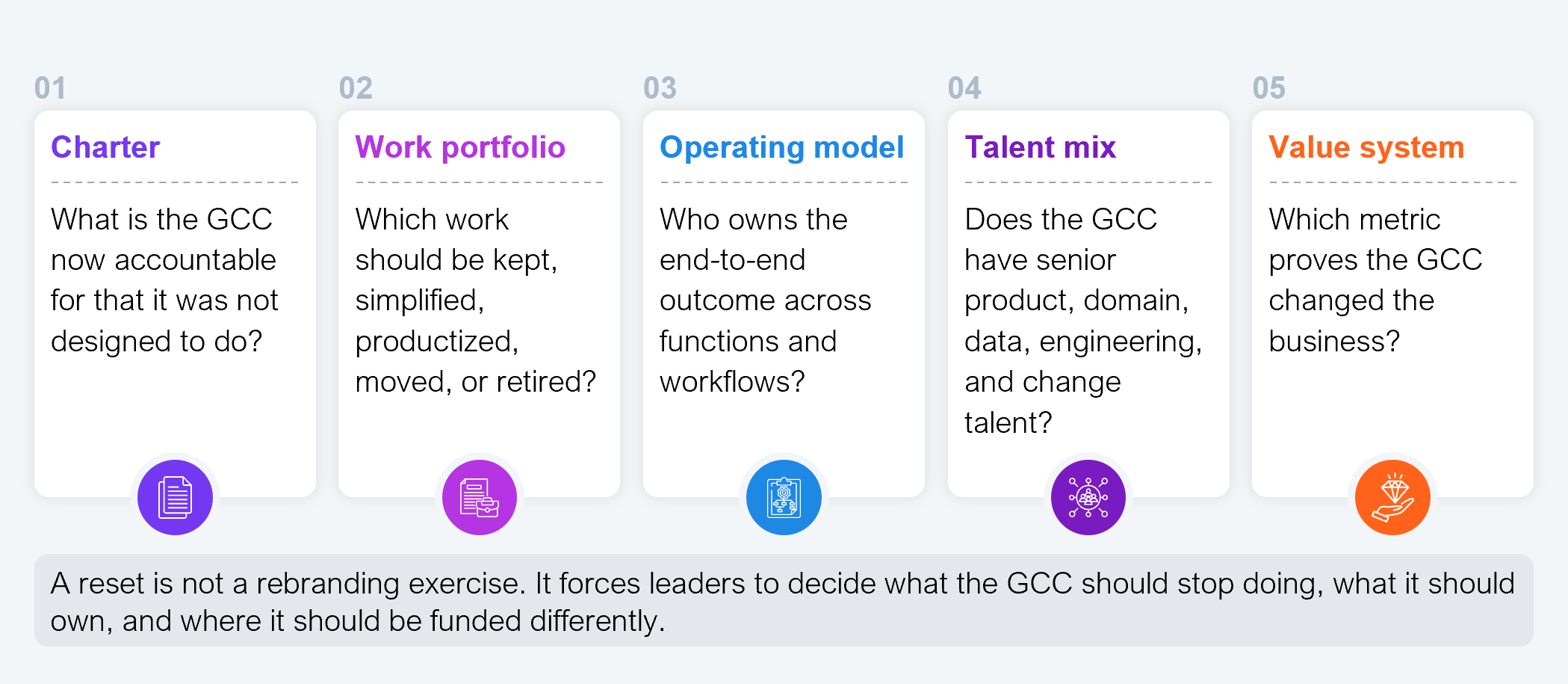This screenshot has width=1568, height=684.
Task: Click the 02 step number
Action: [x=356, y=88]
